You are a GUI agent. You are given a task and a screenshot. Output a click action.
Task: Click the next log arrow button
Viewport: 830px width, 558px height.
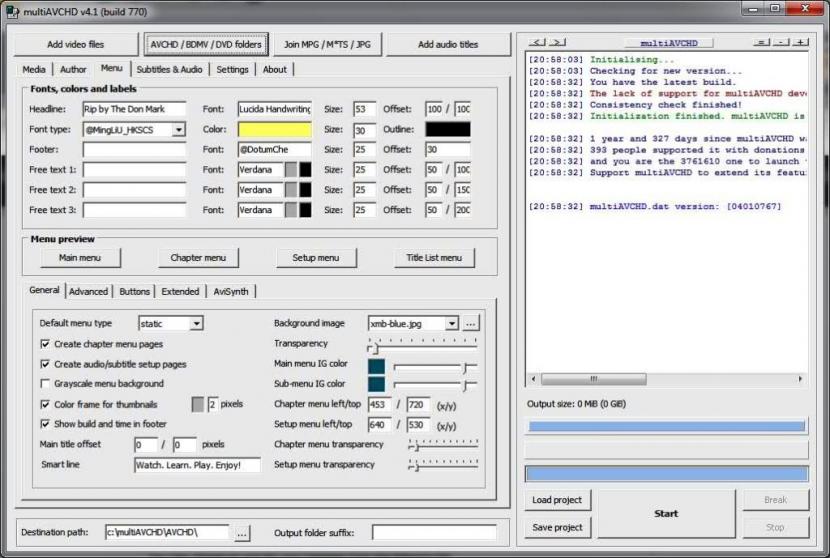tap(556, 43)
